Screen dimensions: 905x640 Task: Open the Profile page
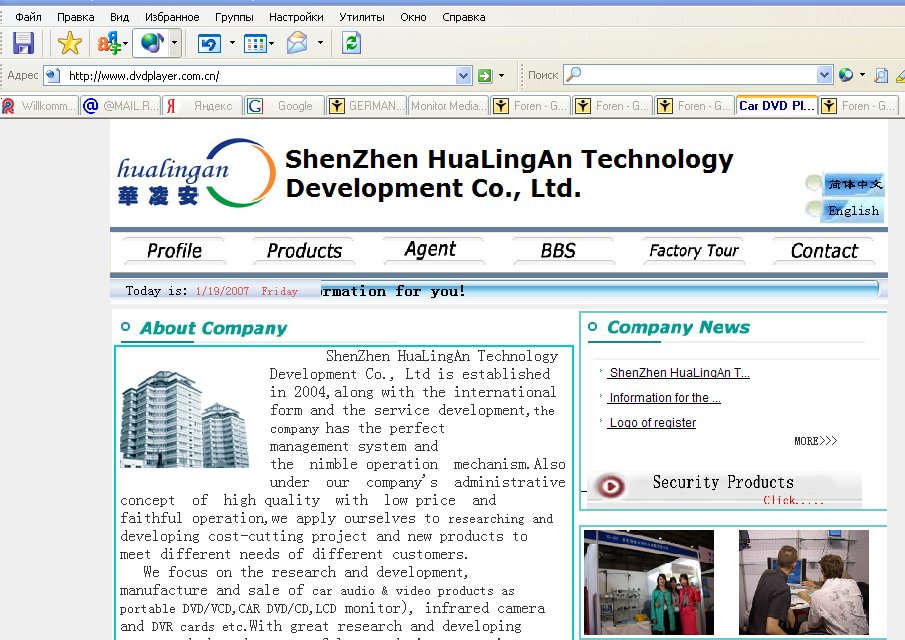[x=174, y=250]
